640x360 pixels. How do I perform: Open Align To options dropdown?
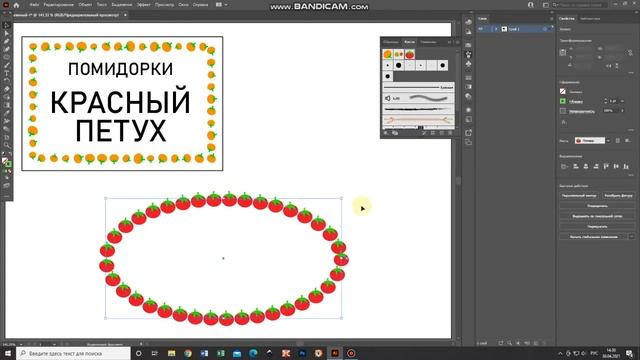[565, 166]
